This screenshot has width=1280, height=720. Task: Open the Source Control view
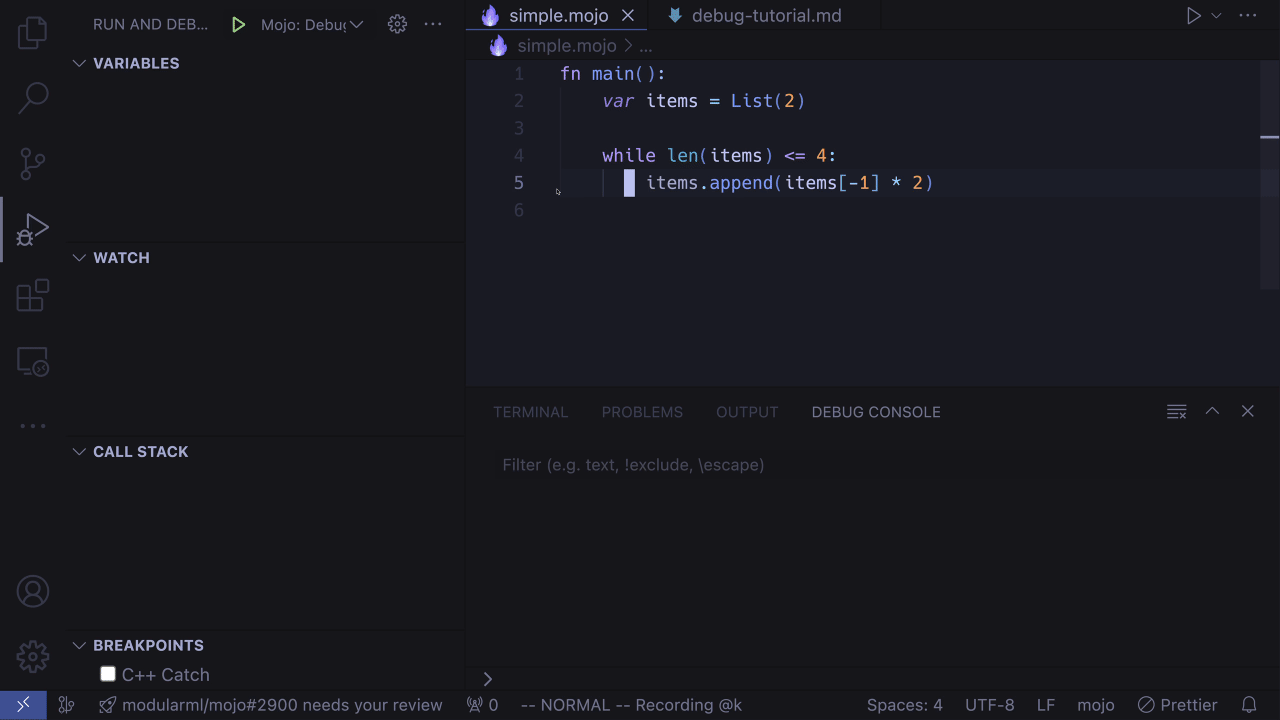click(x=33, y=163)
